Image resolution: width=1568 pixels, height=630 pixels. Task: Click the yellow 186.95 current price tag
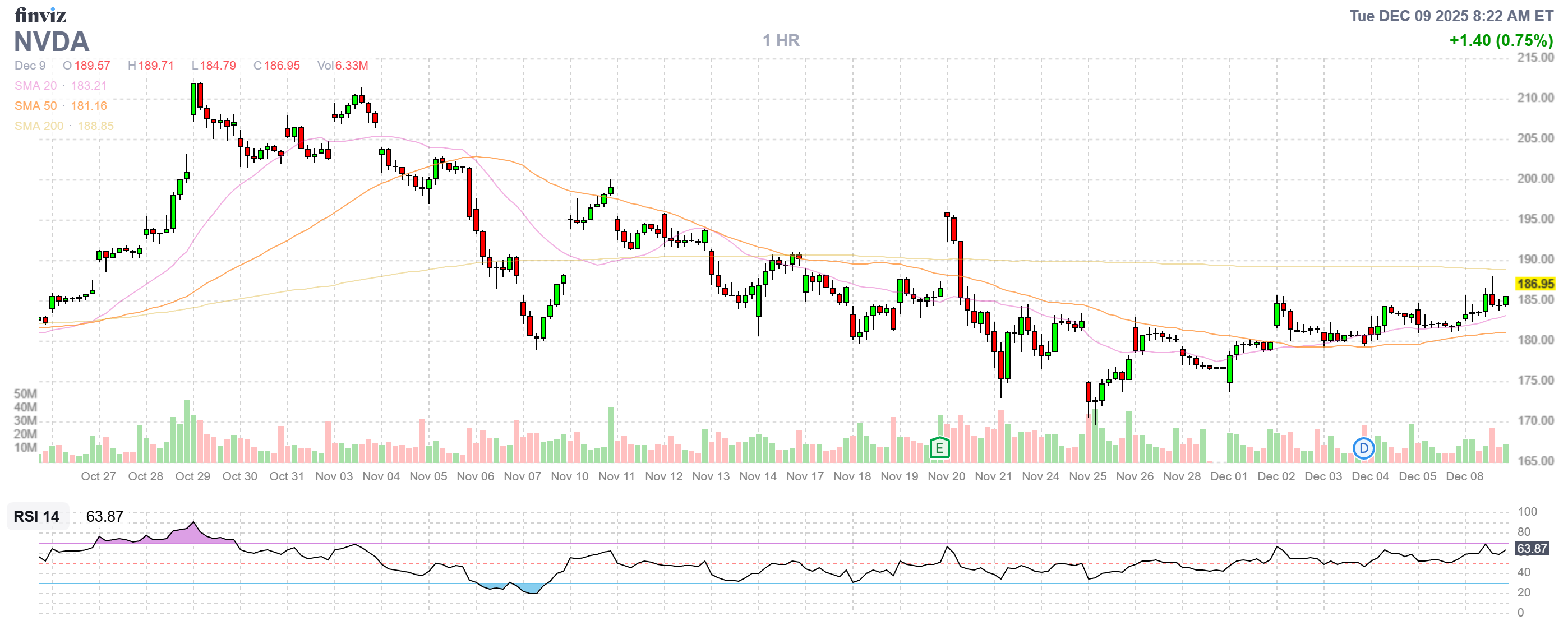point(1534,284)
